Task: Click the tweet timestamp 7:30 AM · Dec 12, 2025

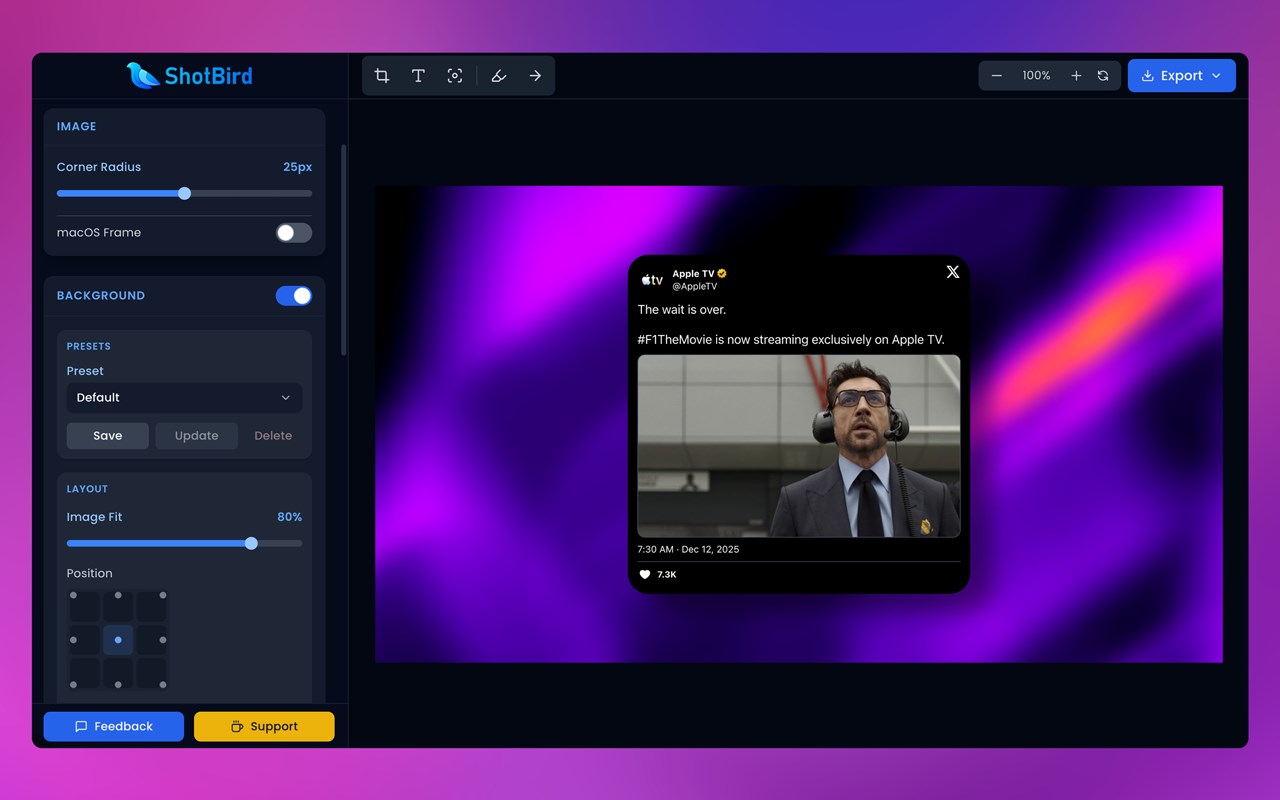Action: [688, 550]
